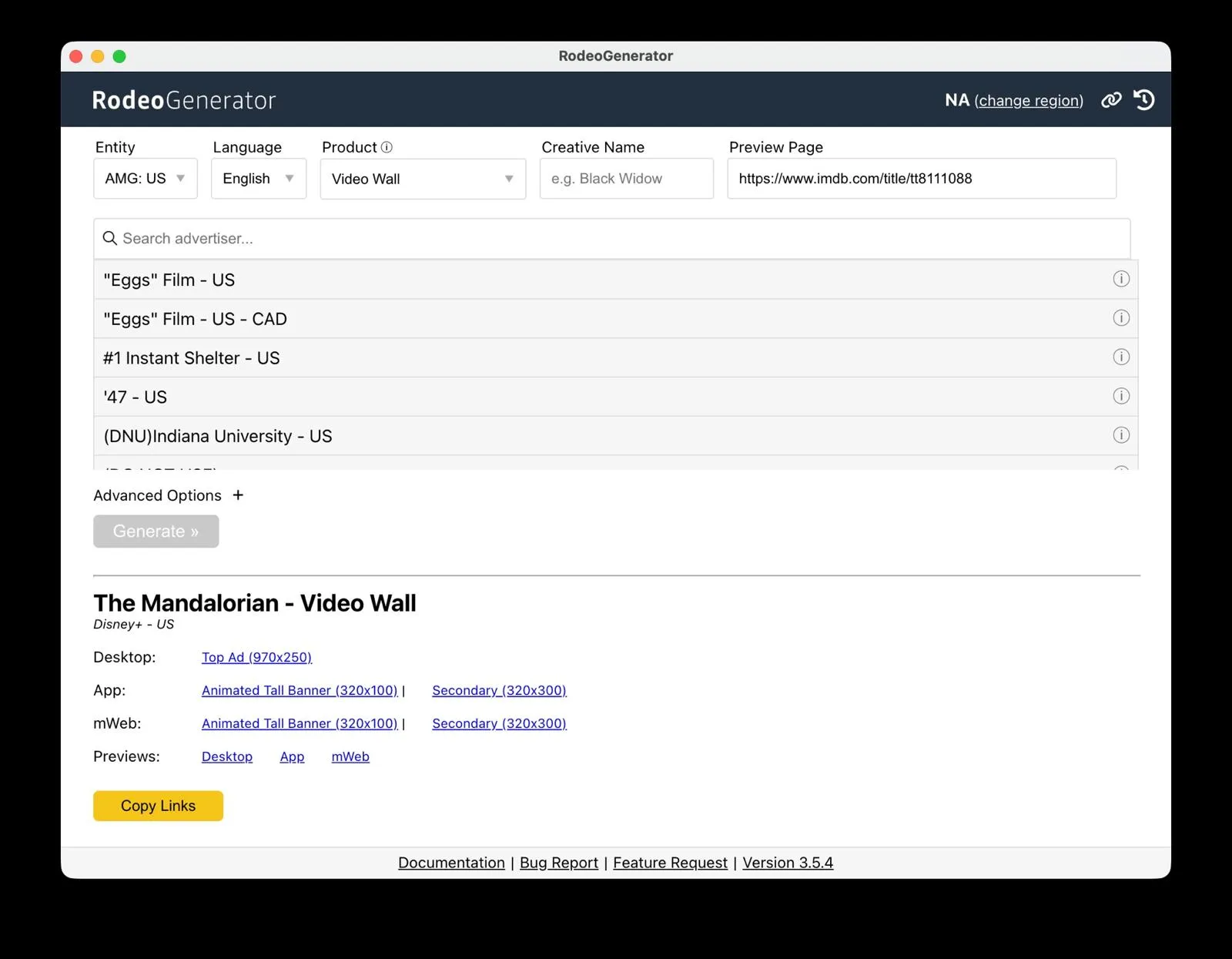Open mWeb Secondary (320x300) link
Image resolution: width=1232 pixels, height=959 pixels.
tap(499, 723)
